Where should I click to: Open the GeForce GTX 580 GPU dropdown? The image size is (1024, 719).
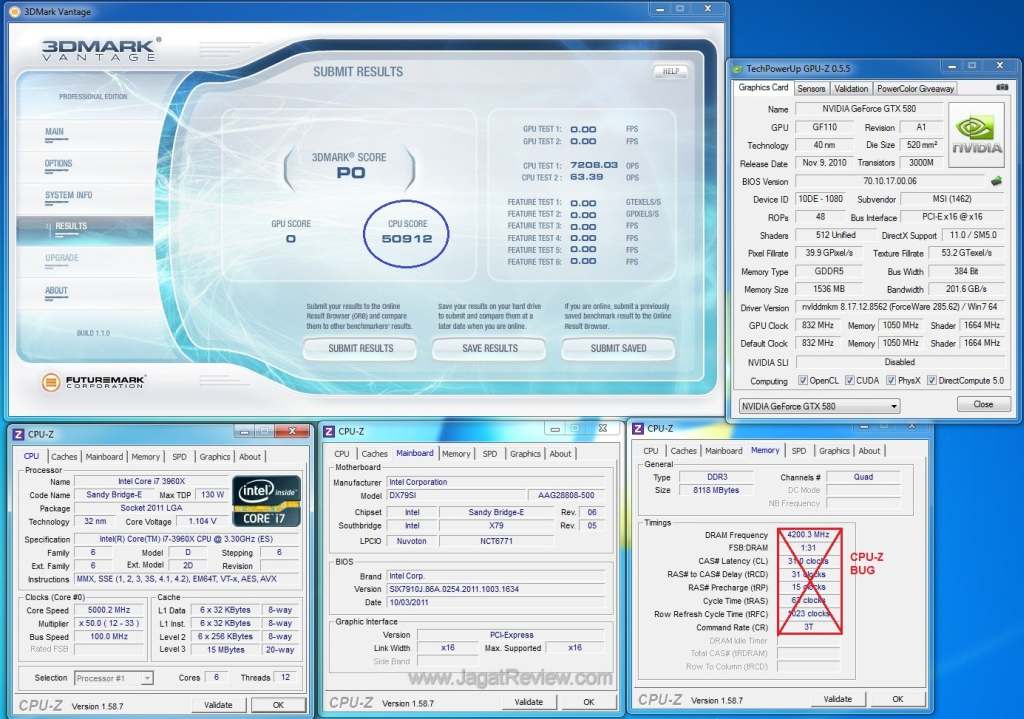[x=819, y=406]
